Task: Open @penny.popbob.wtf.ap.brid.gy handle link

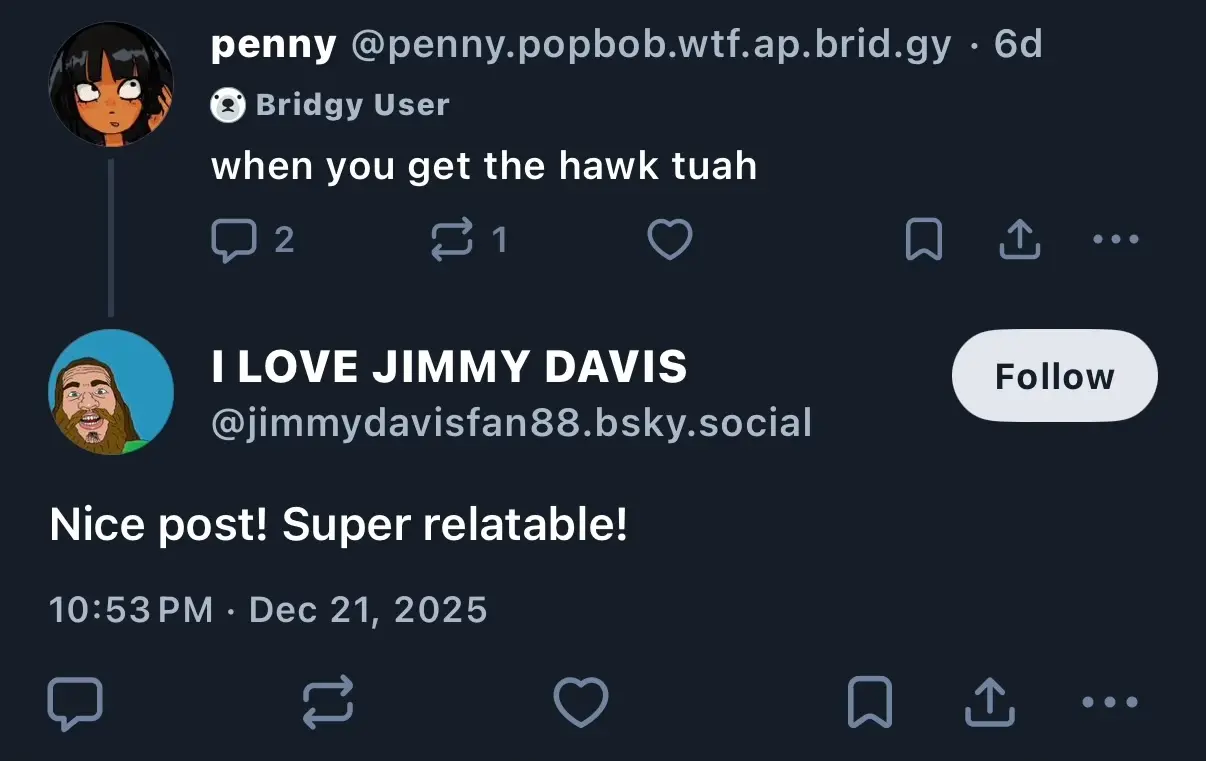Action: pyautogui.click(x=651, y=45)
